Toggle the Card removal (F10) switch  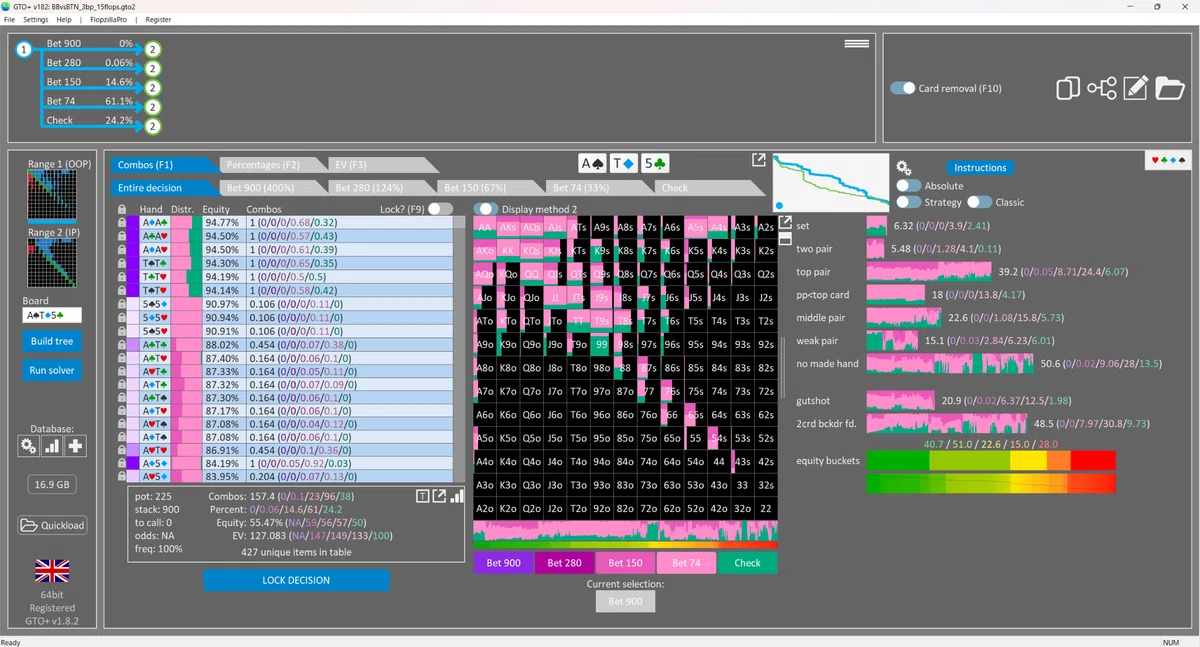coord(903,88)
